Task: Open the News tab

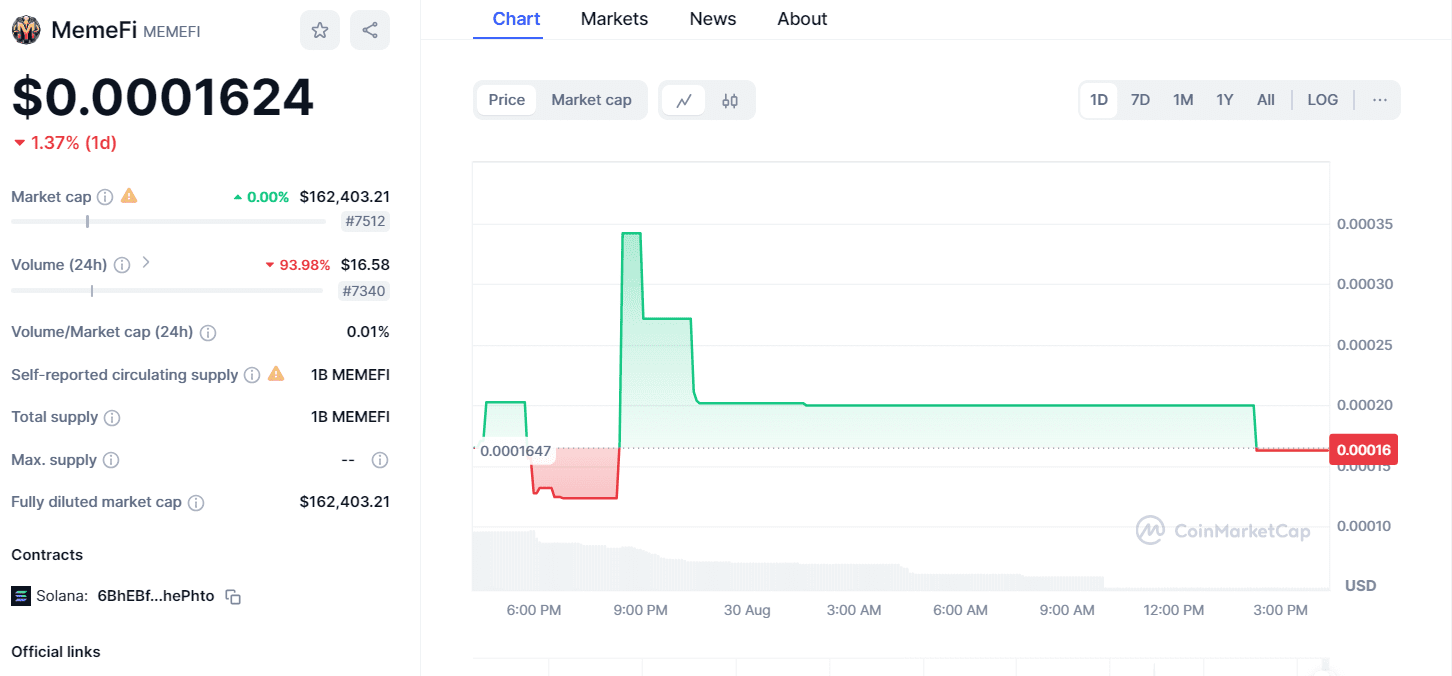Action: tap(712, 18)
